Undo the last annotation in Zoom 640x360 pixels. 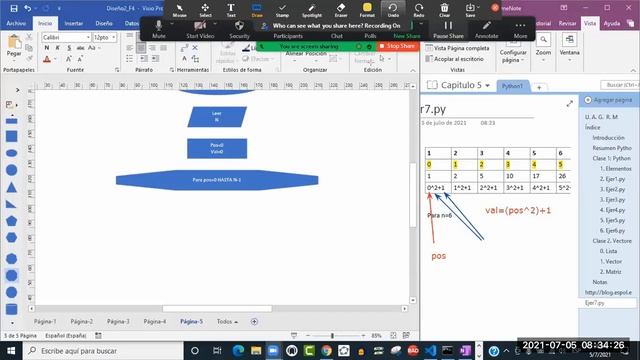pyautogui.click(x=393, y=10)
